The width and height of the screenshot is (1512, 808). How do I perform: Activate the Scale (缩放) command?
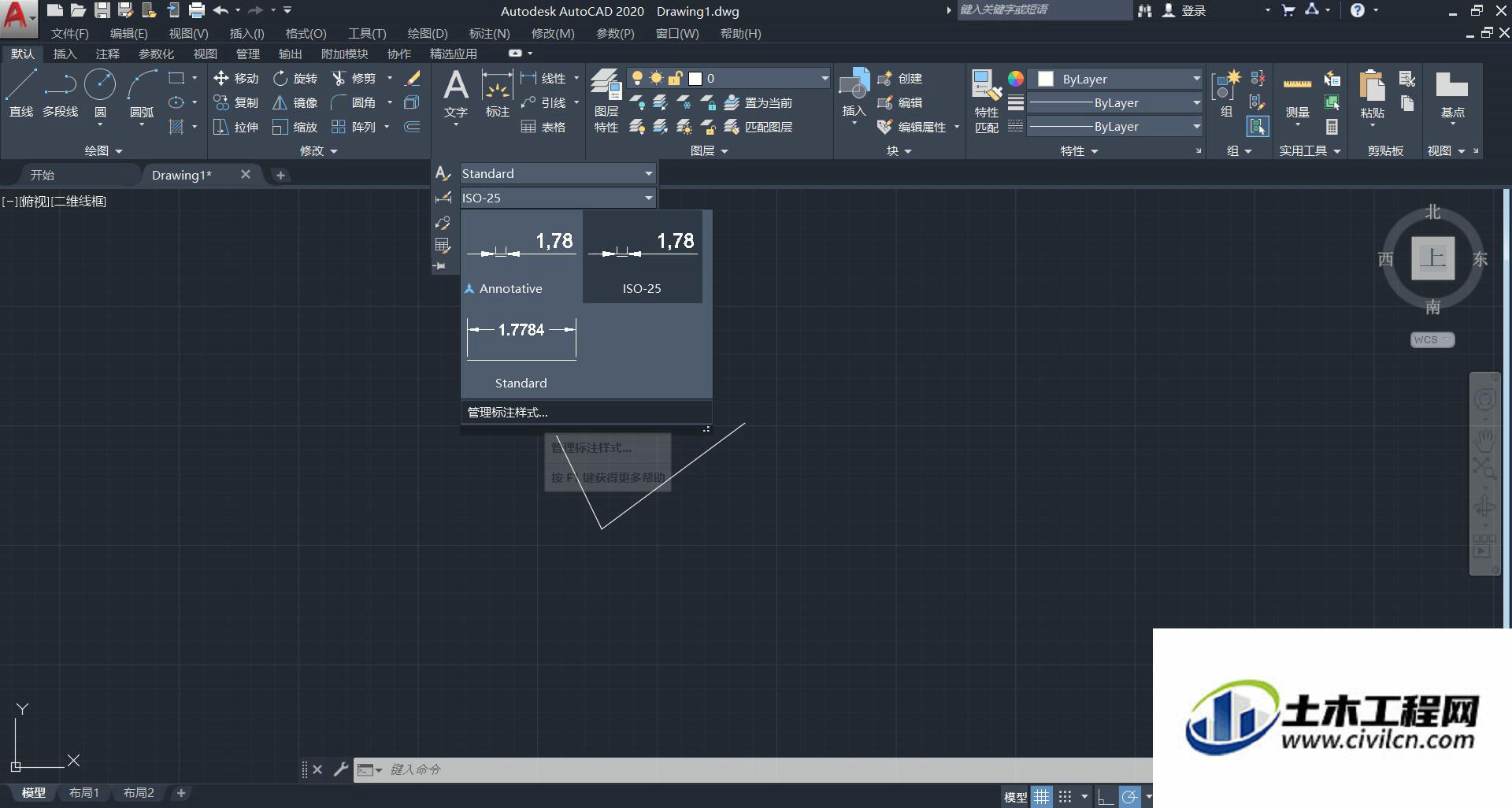(x=295, y=127)
